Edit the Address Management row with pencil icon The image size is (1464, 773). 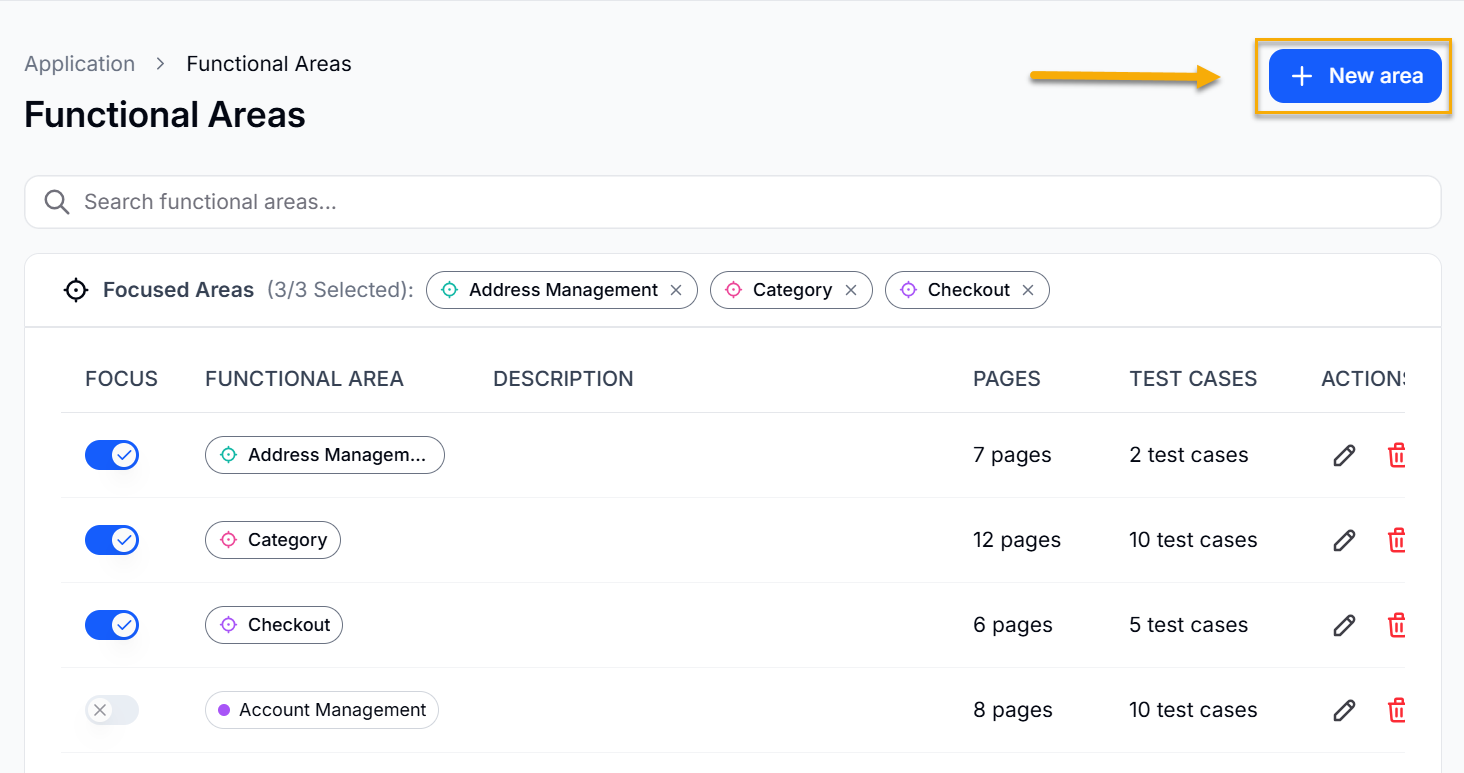coord(1344,456)
